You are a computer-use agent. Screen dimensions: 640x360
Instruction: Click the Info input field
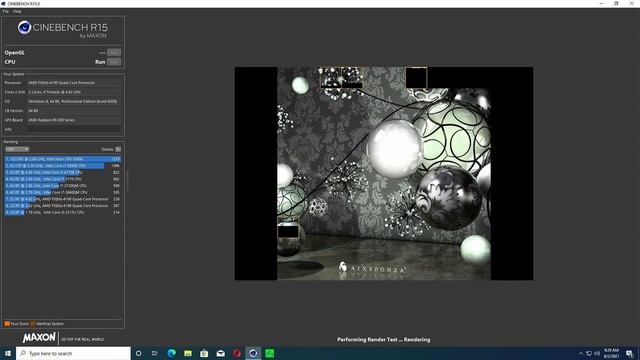[74, 129]
